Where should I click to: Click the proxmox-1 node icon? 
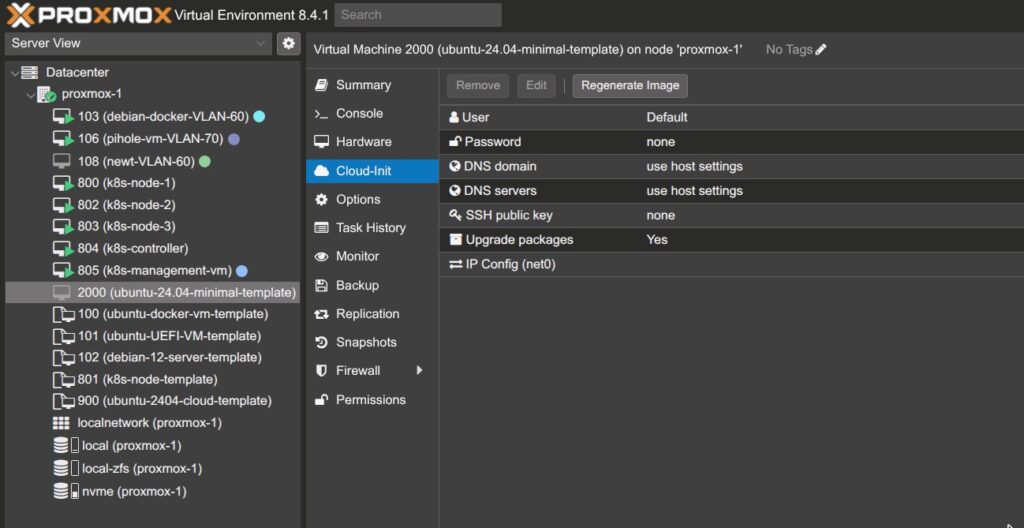pyautogui.click(x=46, y=94)
